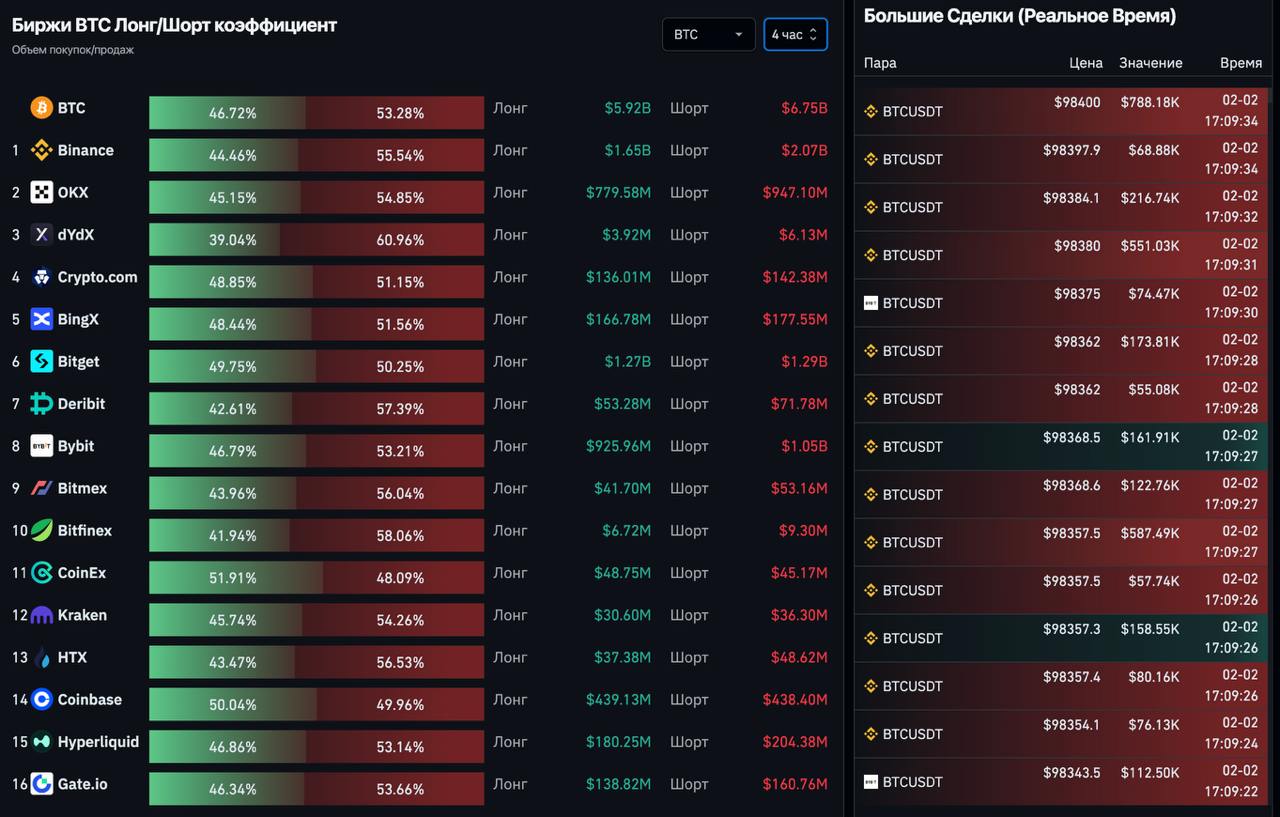Click the Binance exchange logo in row 1
The height and width of the screenshot is (817, 1280).
pyautogui.click(x=41, y=150)
